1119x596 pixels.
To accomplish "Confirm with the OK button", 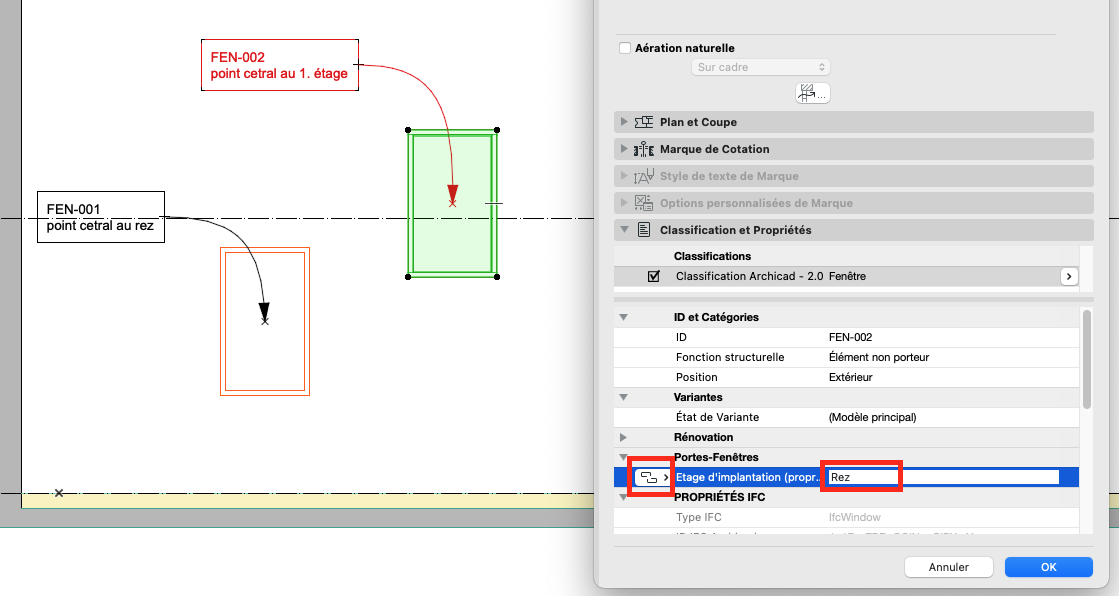I will [1048, 567].
